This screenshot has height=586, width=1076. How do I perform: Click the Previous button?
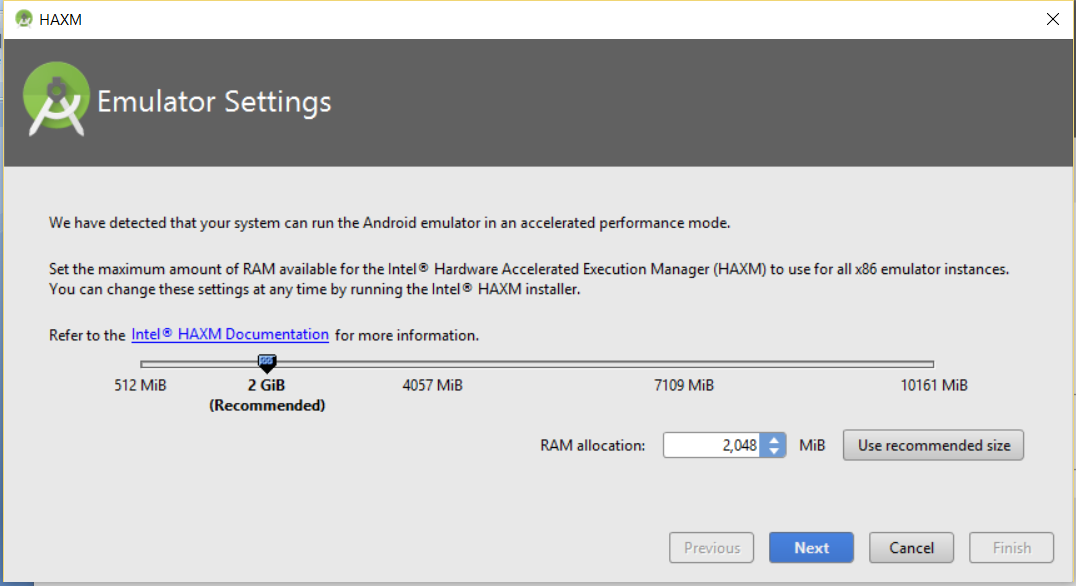click(x=712, y=548)
